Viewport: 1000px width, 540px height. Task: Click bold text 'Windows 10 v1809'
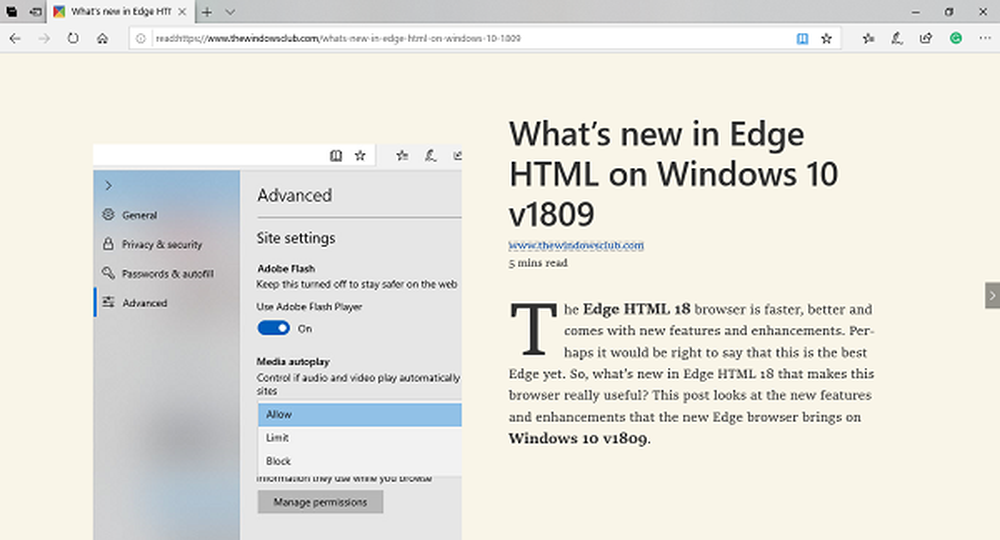[x=578, y=439]
